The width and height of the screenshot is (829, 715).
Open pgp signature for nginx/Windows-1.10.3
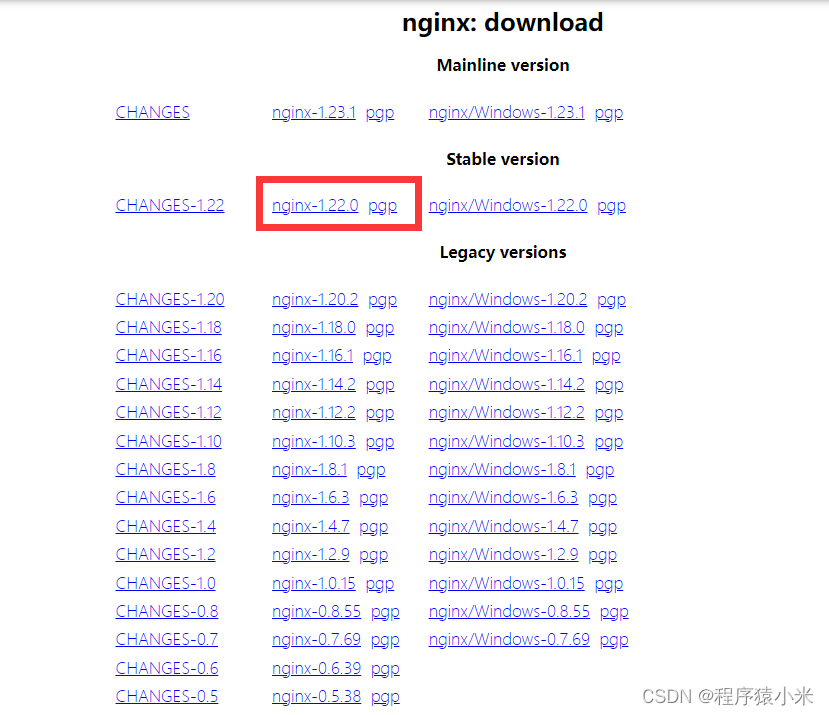[609, 443]
